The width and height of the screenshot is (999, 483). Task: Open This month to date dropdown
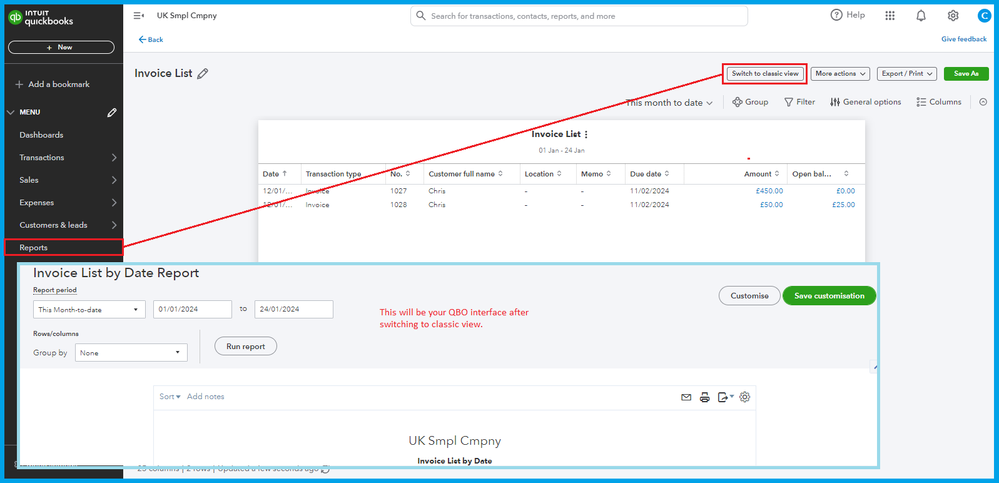(669, 103)
